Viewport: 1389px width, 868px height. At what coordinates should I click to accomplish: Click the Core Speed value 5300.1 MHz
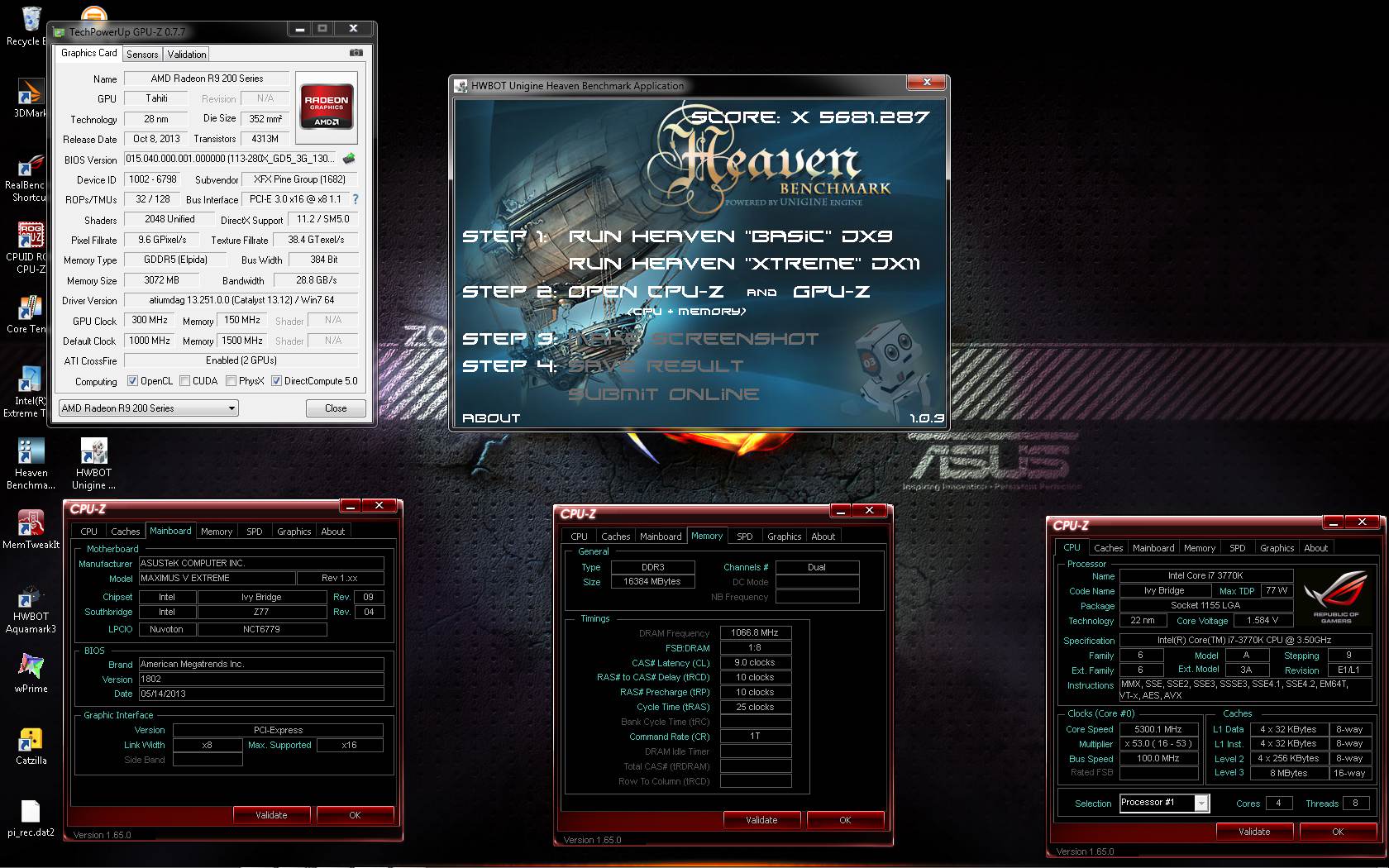tap(1157, 729)
